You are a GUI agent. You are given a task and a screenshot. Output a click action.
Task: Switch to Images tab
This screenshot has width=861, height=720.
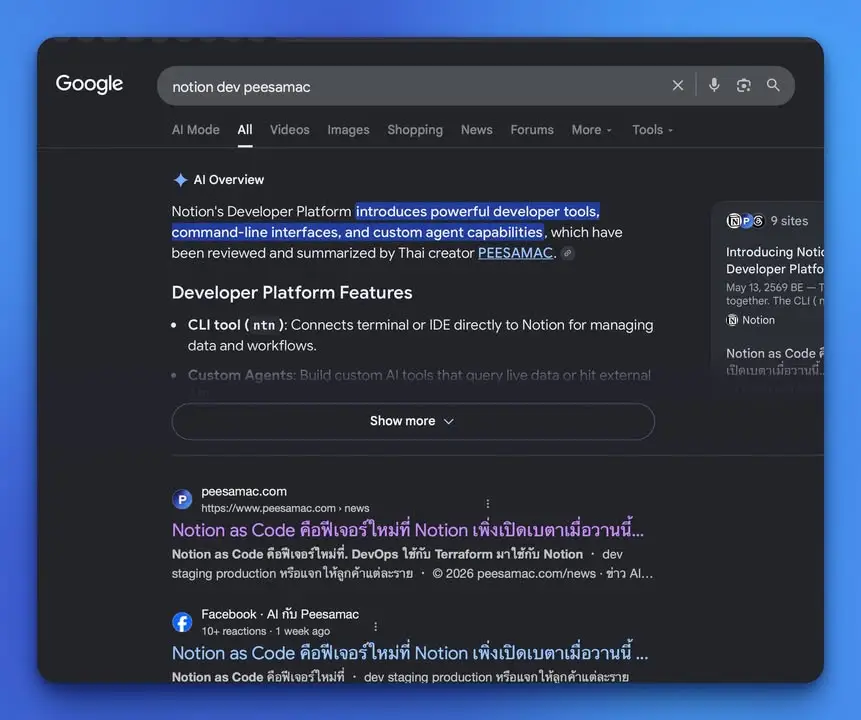(348, 130)
